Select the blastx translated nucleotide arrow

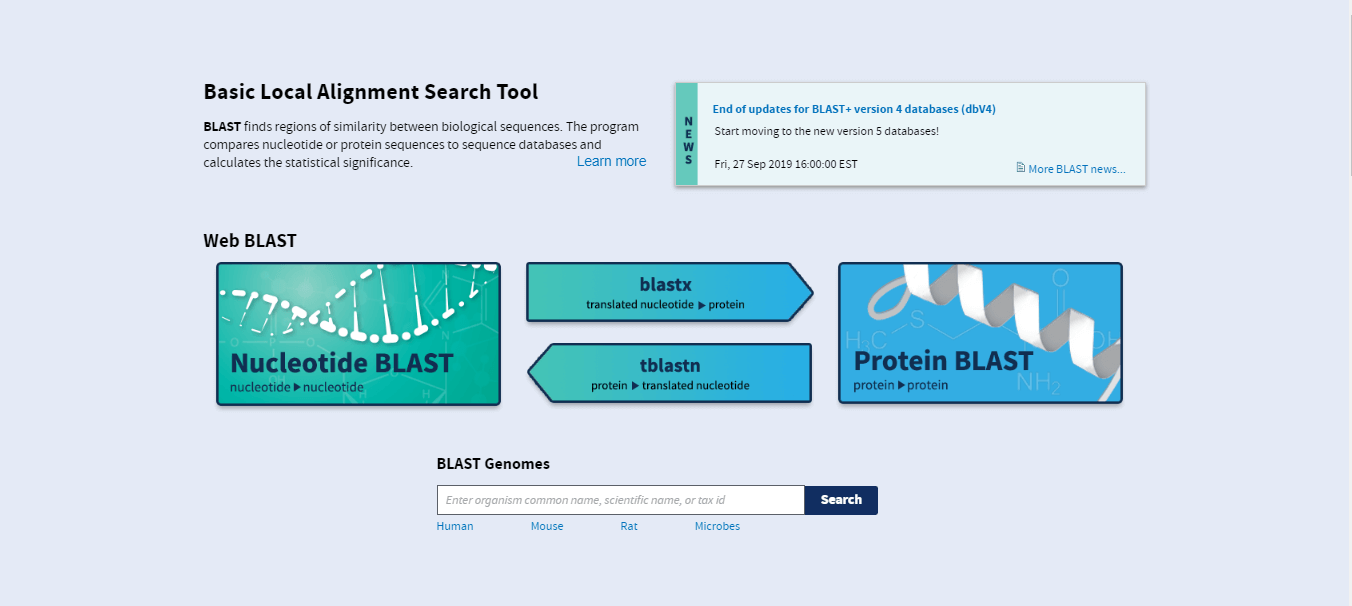coord(665,292)
